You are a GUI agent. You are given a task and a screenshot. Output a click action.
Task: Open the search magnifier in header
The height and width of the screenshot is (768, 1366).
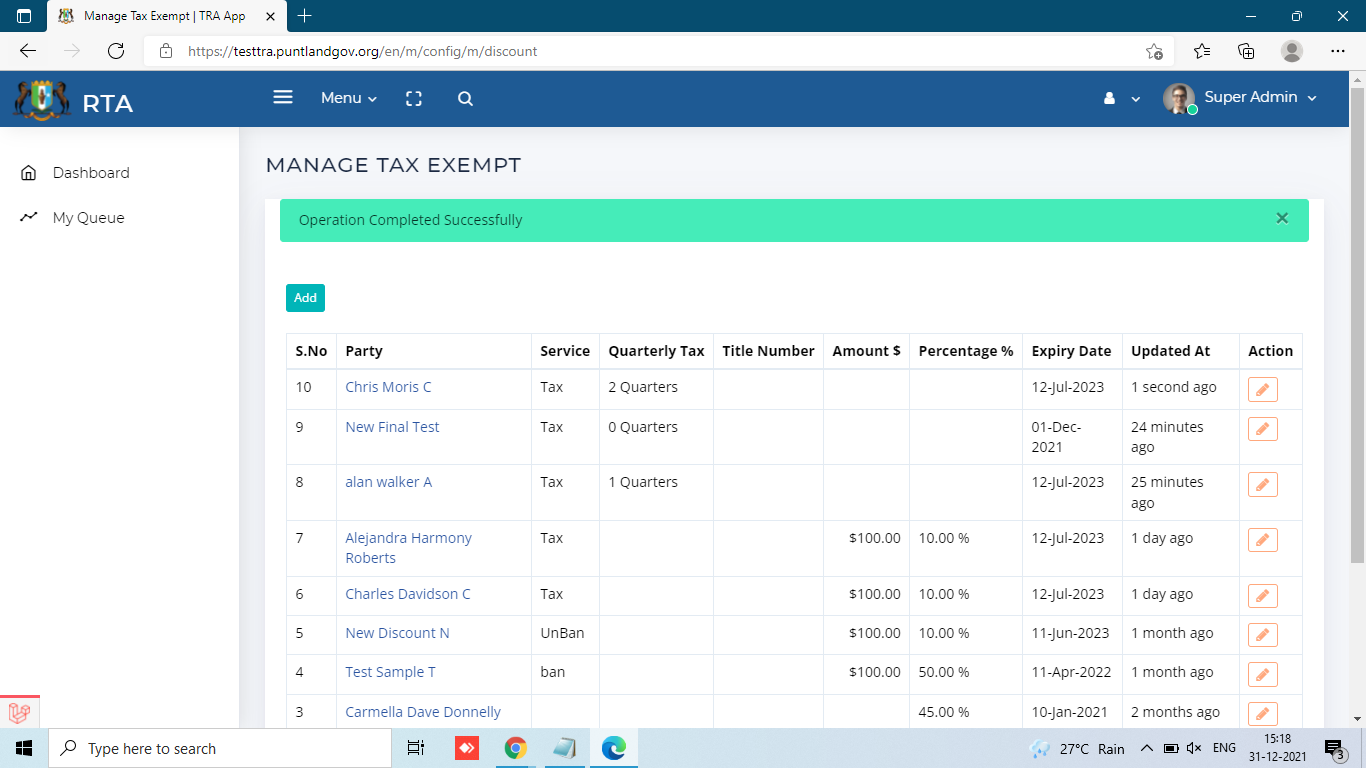465,98
